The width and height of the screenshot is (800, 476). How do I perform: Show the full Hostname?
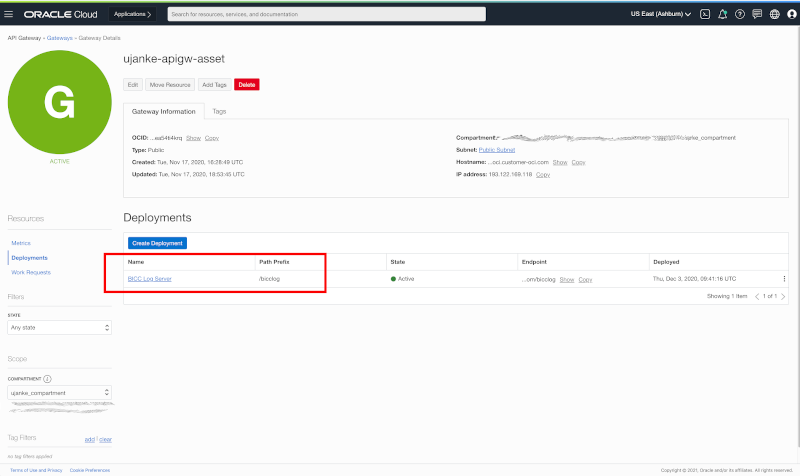click(560, 162)
